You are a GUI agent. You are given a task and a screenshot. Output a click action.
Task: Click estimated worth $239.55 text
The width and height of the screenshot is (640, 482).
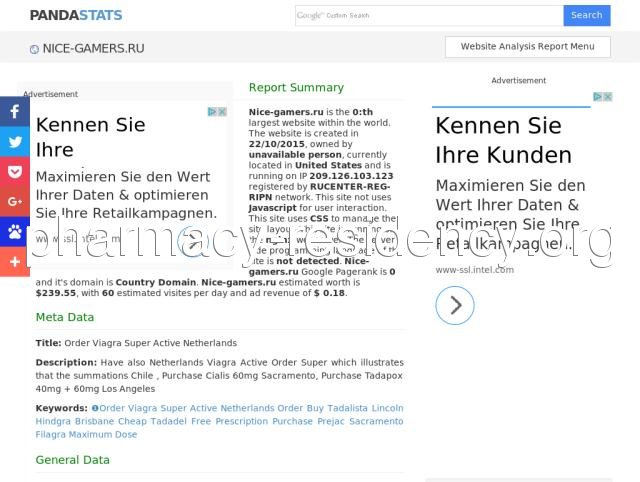tap(56, 293)
